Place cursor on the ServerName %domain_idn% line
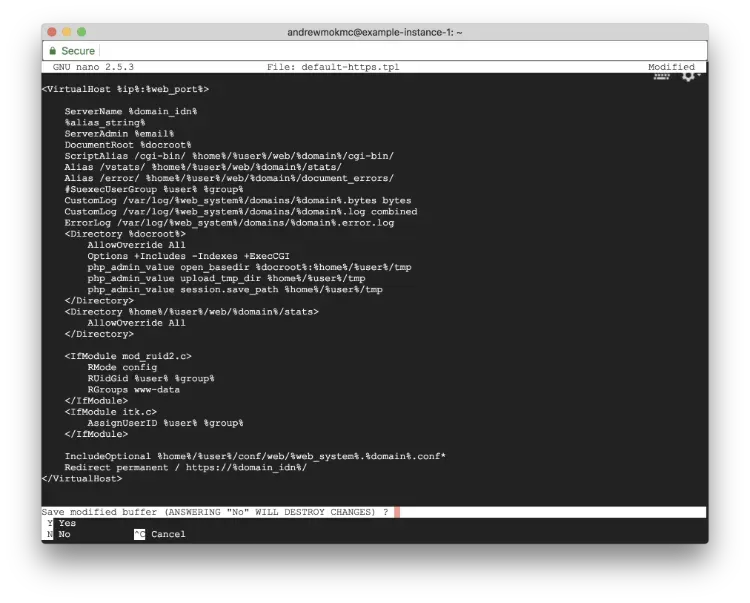The height and width of the screenshot is (603, 750). tap(131, 111)
